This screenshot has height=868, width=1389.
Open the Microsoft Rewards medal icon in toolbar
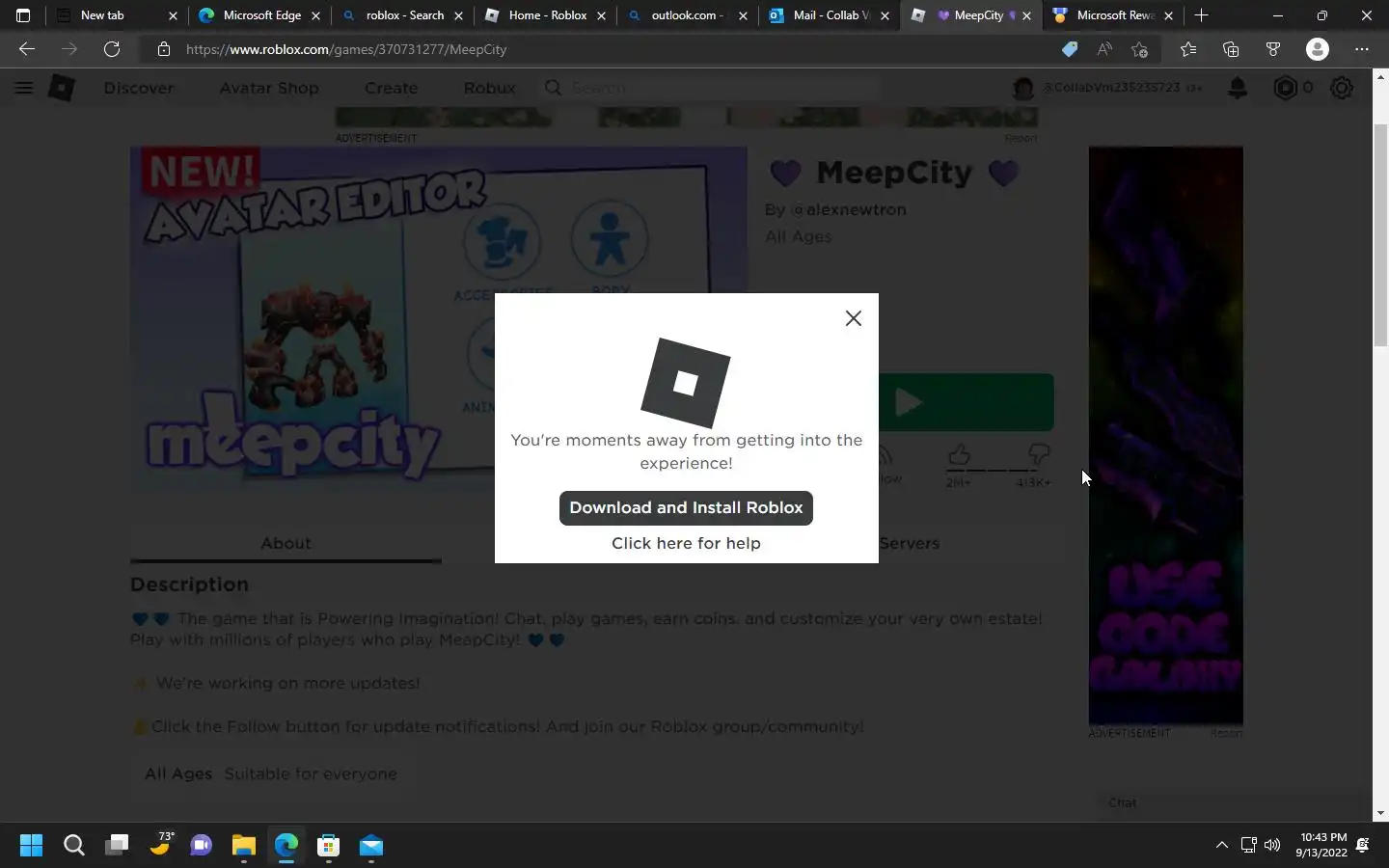pyautogui.click(x=1273, y=49)
